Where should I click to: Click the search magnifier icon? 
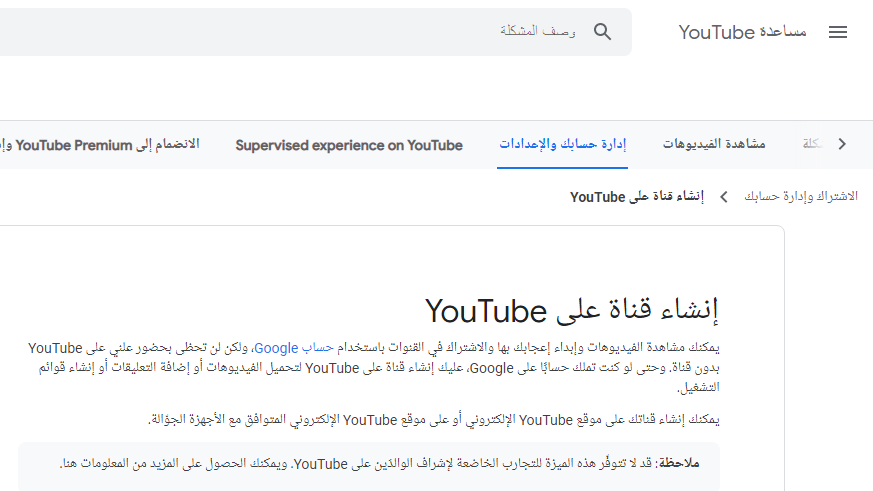(602, 32)
